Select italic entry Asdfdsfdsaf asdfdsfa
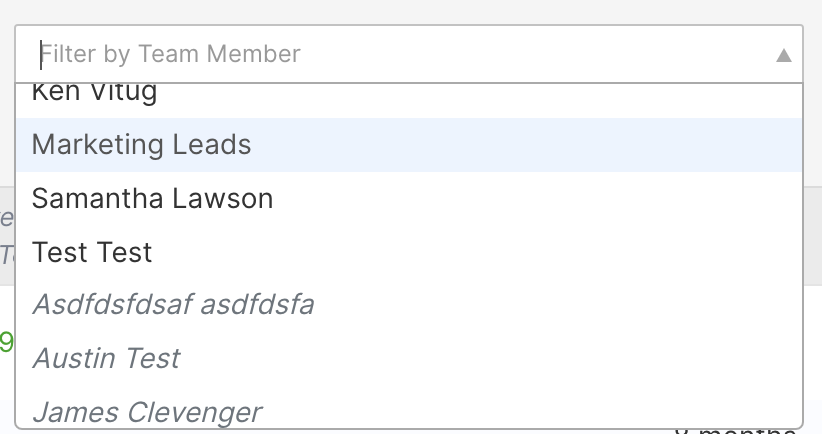This screenshot has width=822, height=434. click(x=409, y=305)
